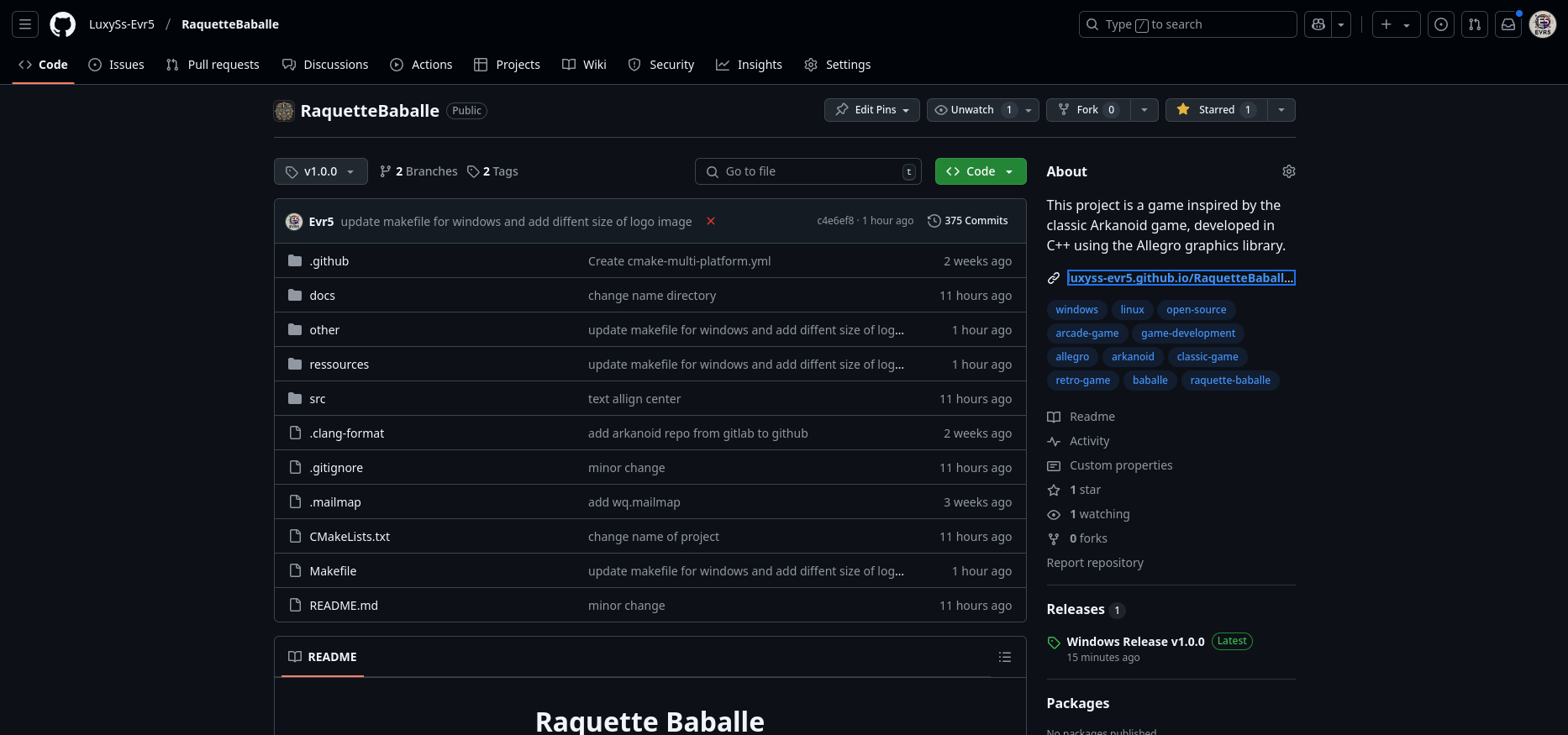
Task: Open commit hash c4e6ef8
Action: (835, 221)
